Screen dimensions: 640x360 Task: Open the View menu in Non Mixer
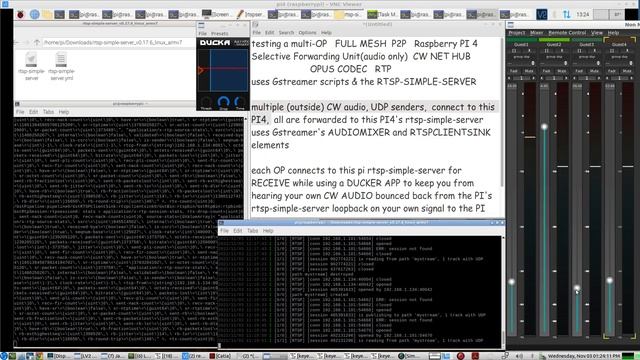(x=597, y=33)
